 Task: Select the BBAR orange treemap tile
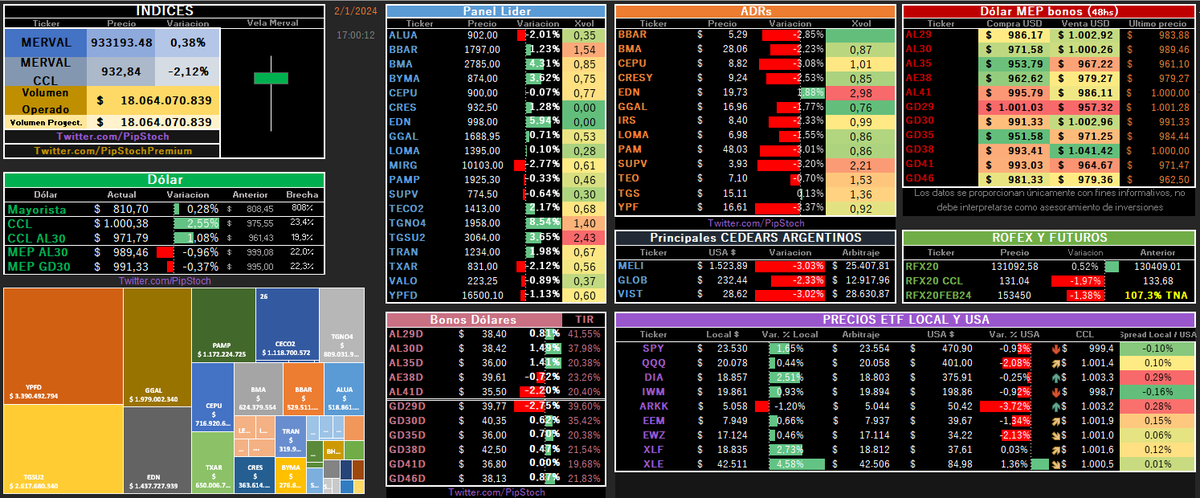301,390
